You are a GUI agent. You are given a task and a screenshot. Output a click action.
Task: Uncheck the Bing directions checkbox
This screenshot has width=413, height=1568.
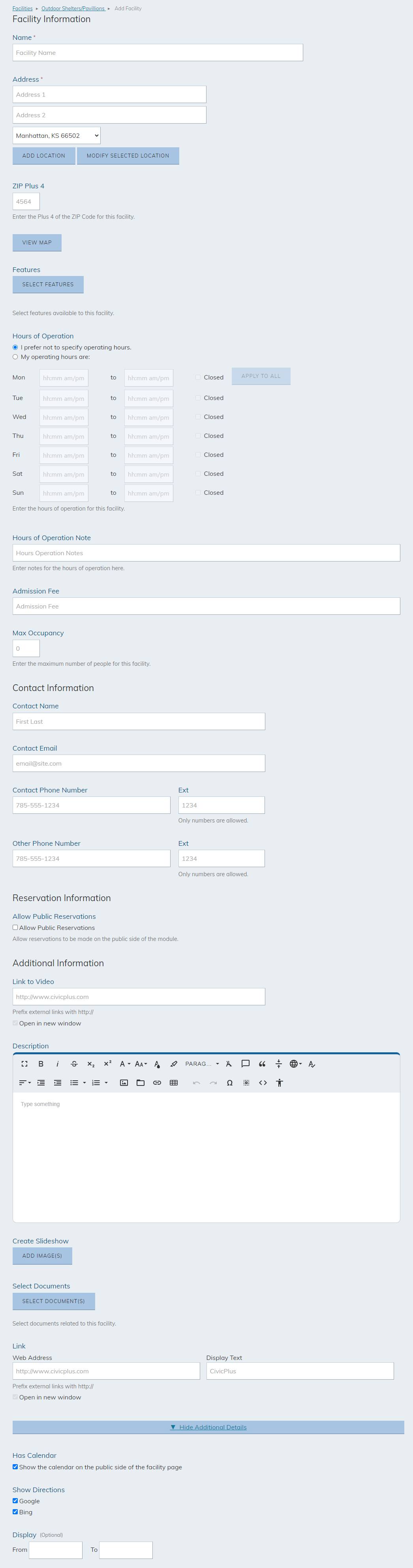[x=15, y=1512]
